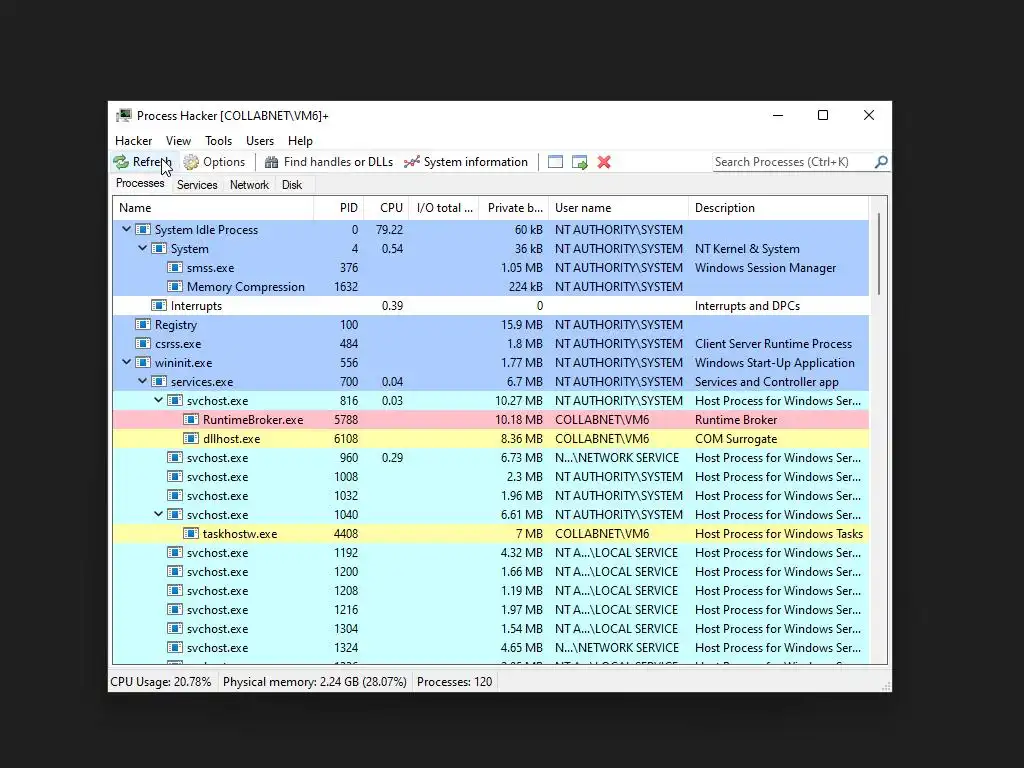Click icon of svchost.exe PID 1032
The height and width of the screenshot is (768, 1024).
(174, 495)
